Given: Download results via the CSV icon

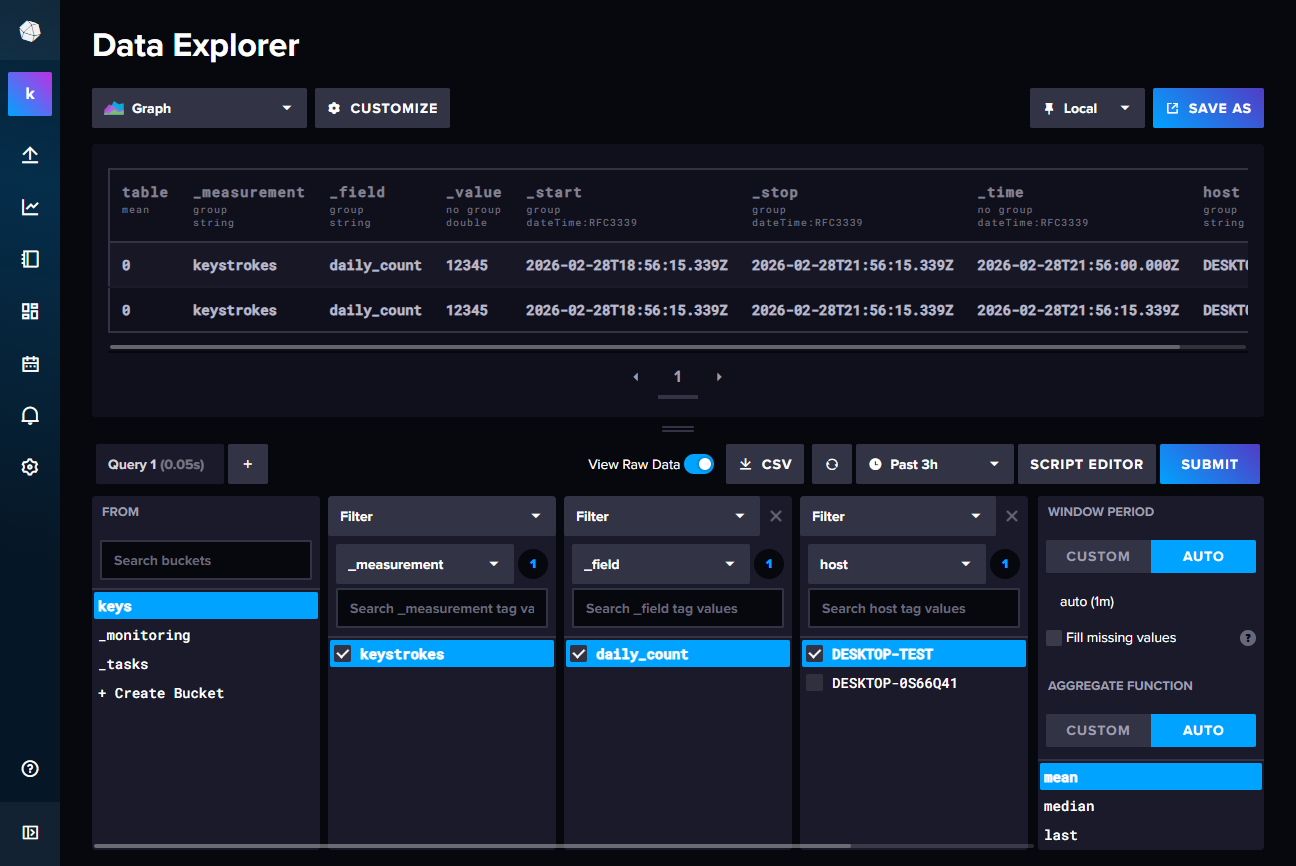Looking at the screenshot, I should pos(764,463).
